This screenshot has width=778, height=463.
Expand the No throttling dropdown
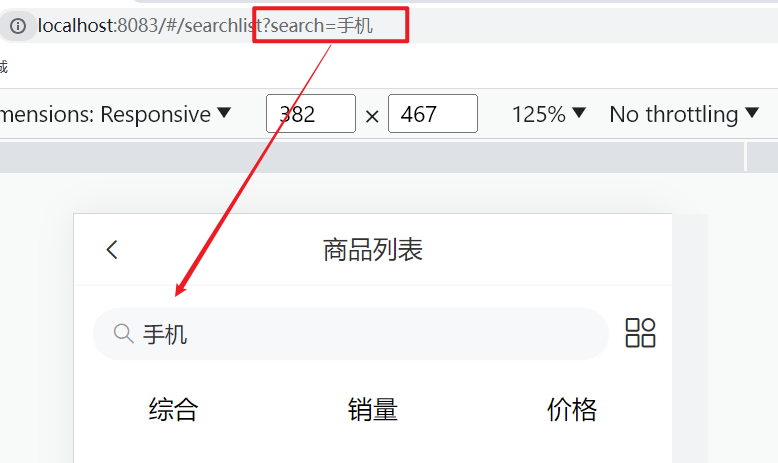[683, 114]
